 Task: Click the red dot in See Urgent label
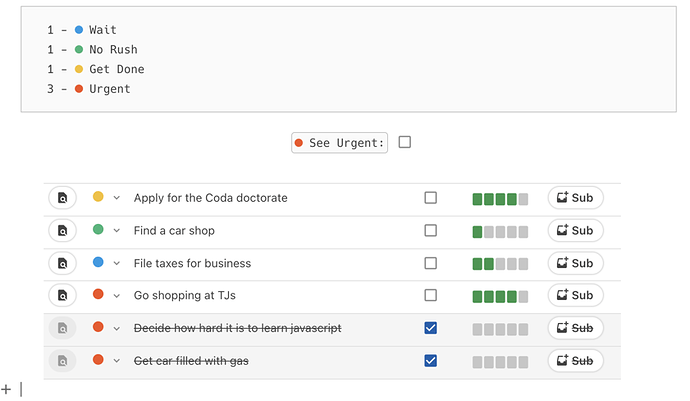pyautogui.click(x=298, y=143)
